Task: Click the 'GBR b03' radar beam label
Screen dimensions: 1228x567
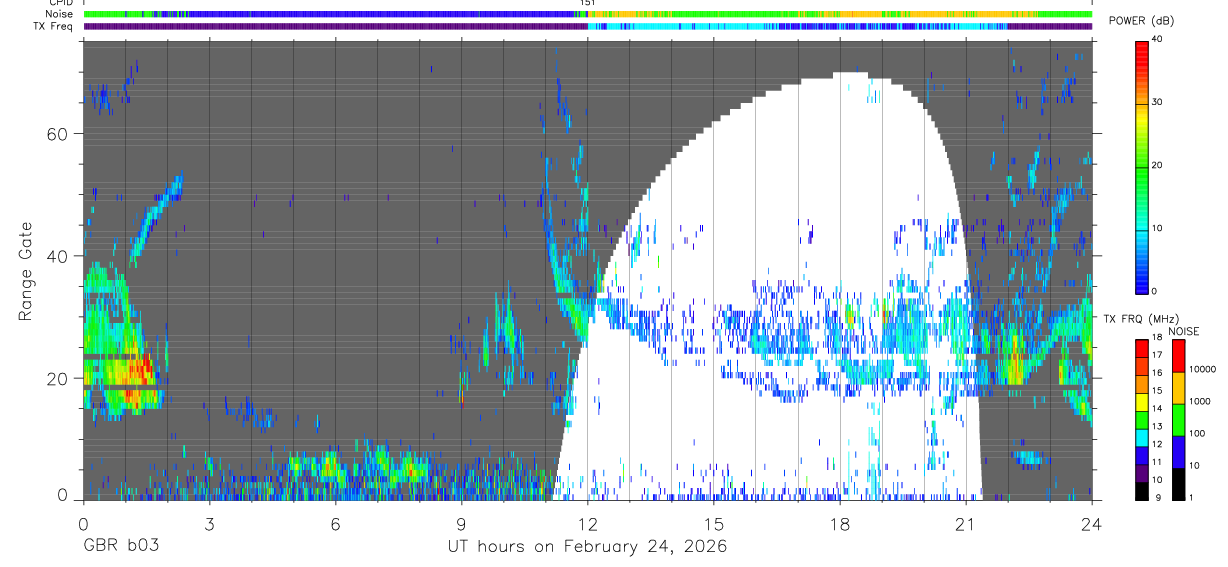Action: pyautogui.click(x=120, y=547)
